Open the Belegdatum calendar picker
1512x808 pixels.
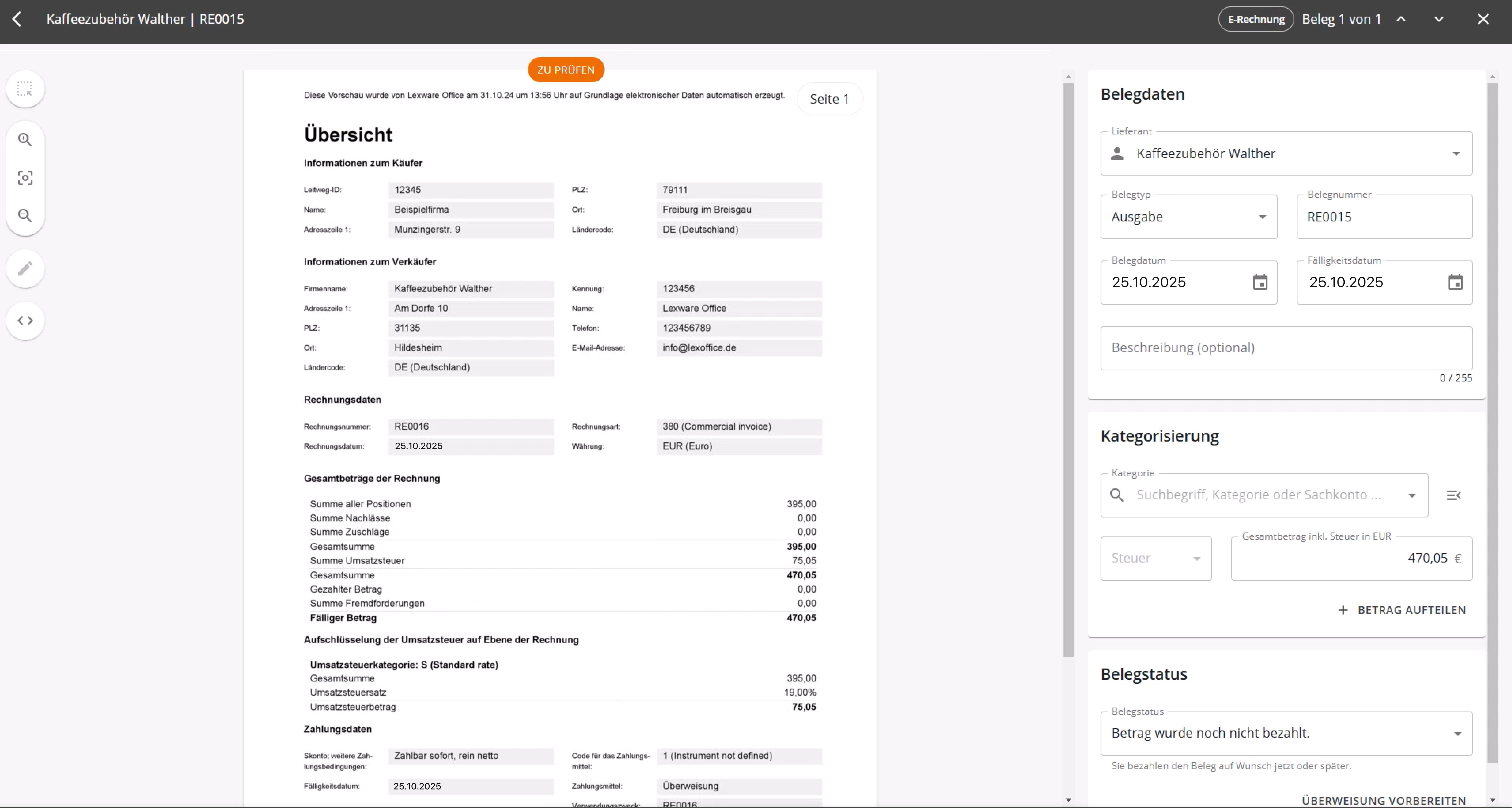[1260, 282]
